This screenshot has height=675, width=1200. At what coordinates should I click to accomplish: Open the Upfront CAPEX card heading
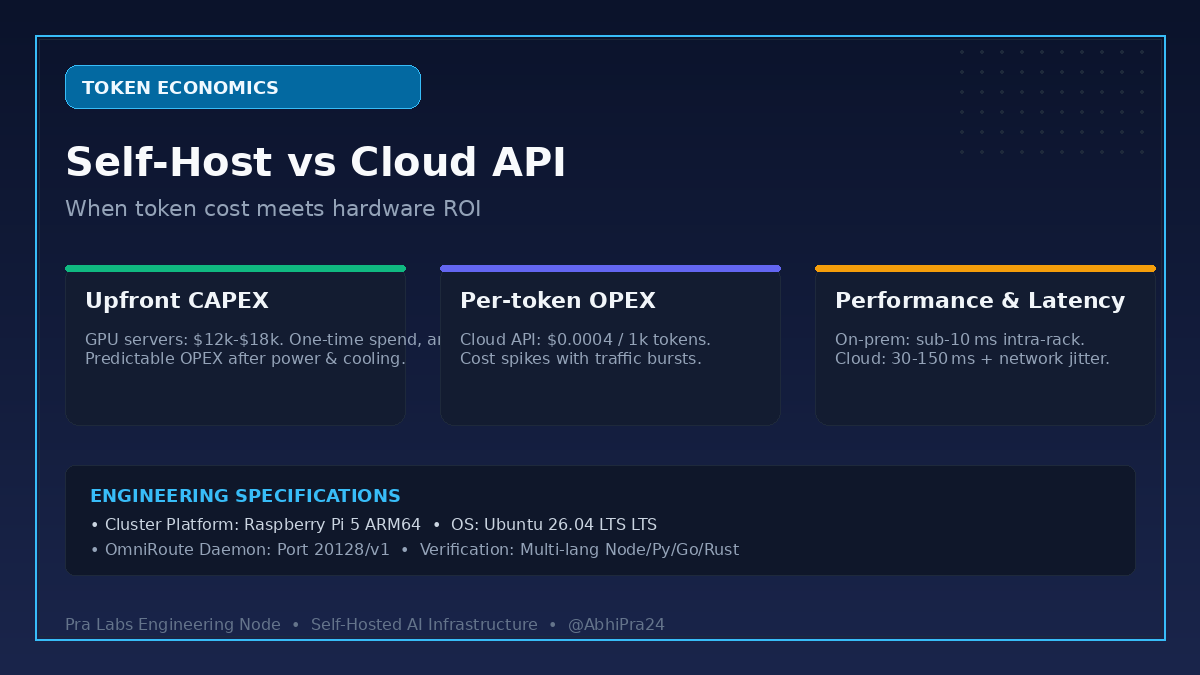(177, 301)
